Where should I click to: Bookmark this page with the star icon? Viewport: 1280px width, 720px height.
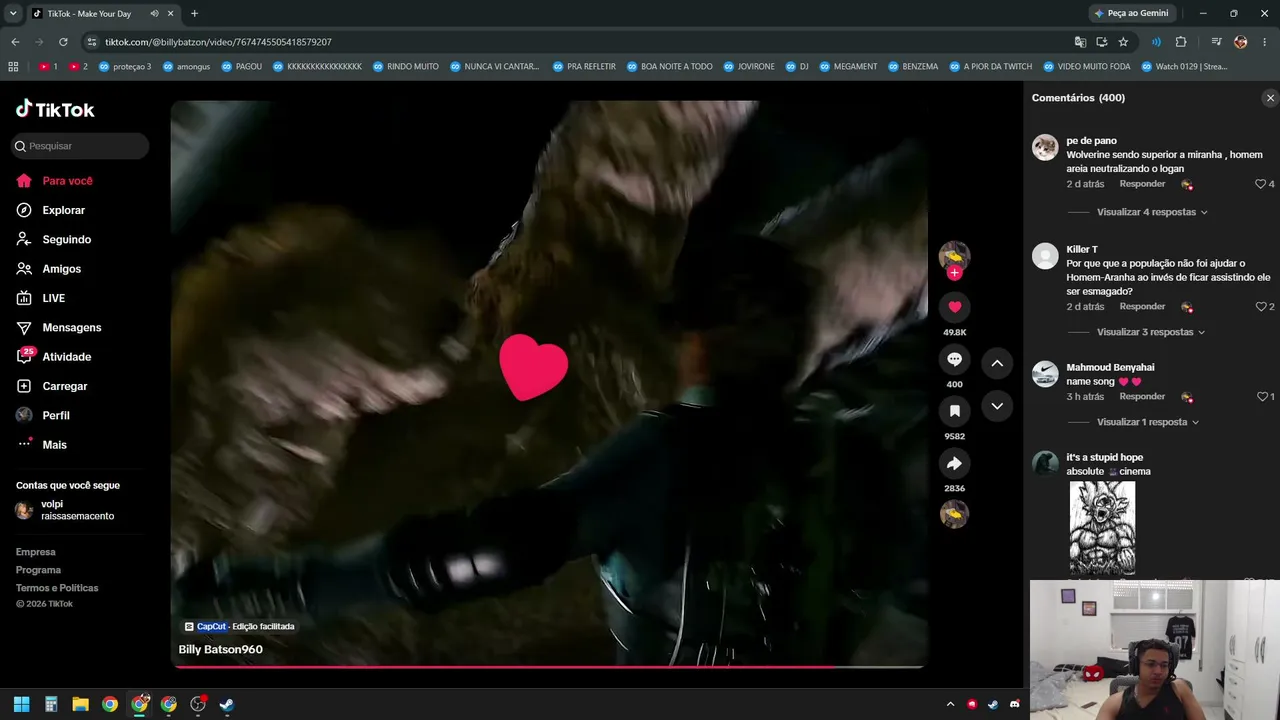pyautogui.click(x=1123, y=42)
